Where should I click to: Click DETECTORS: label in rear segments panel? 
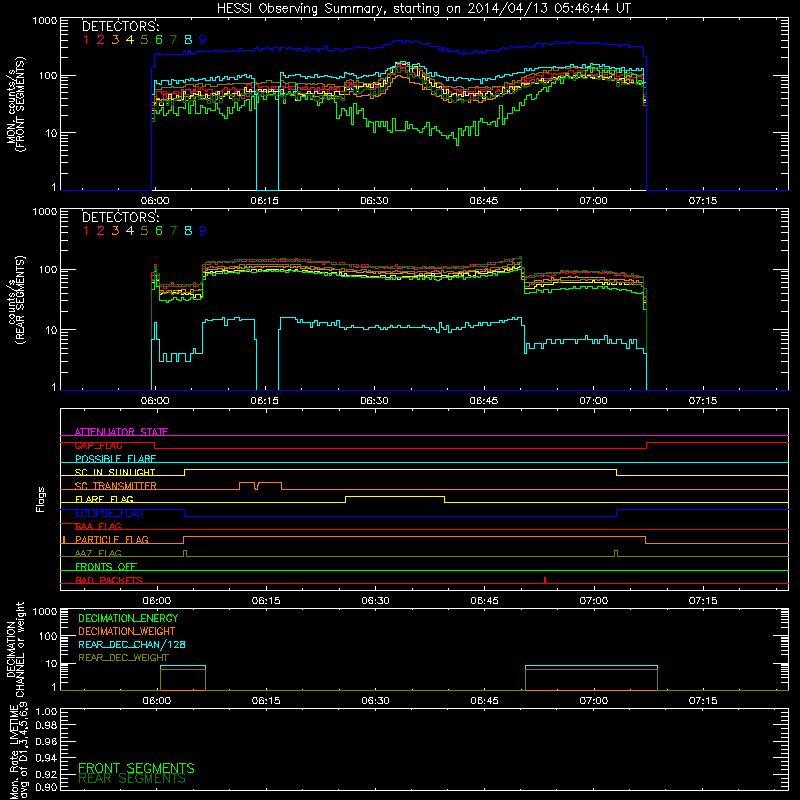pyautogui.click(x=121, y=218)
